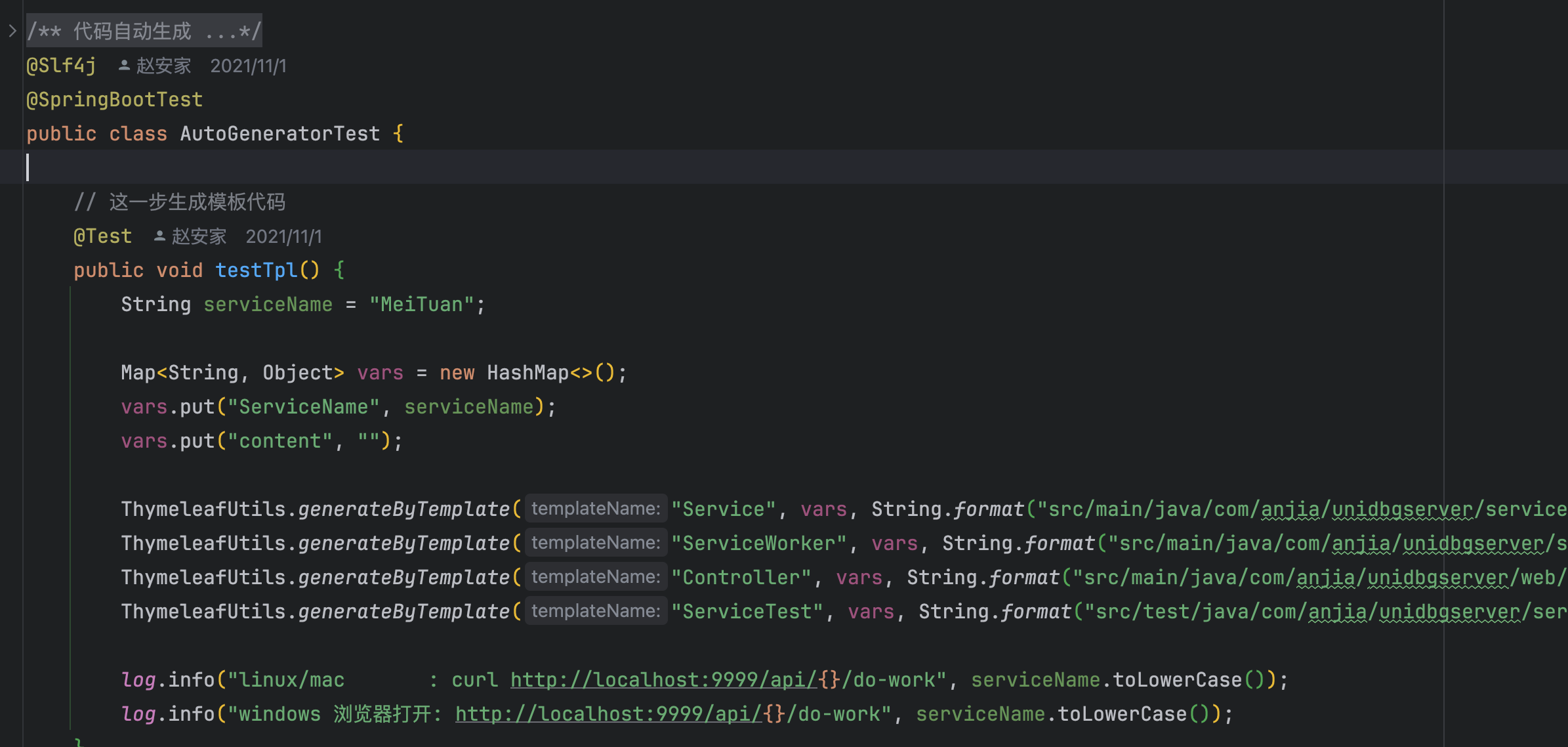Open the localhost URL in the windows log line
This screenshot has width=1568, height=747.
pyautogui.click(x=608, y=714)
